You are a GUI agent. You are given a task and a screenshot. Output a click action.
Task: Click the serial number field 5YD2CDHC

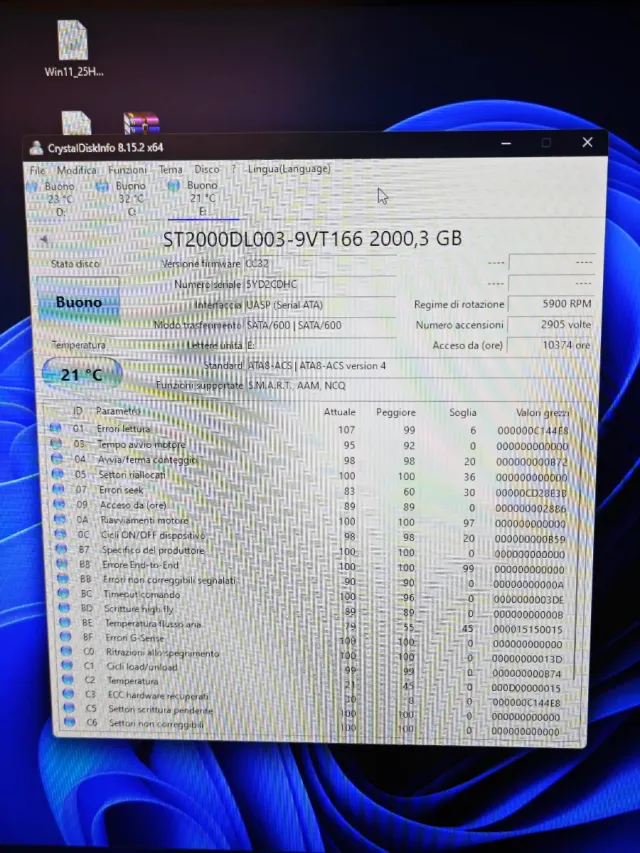[320, 284]
